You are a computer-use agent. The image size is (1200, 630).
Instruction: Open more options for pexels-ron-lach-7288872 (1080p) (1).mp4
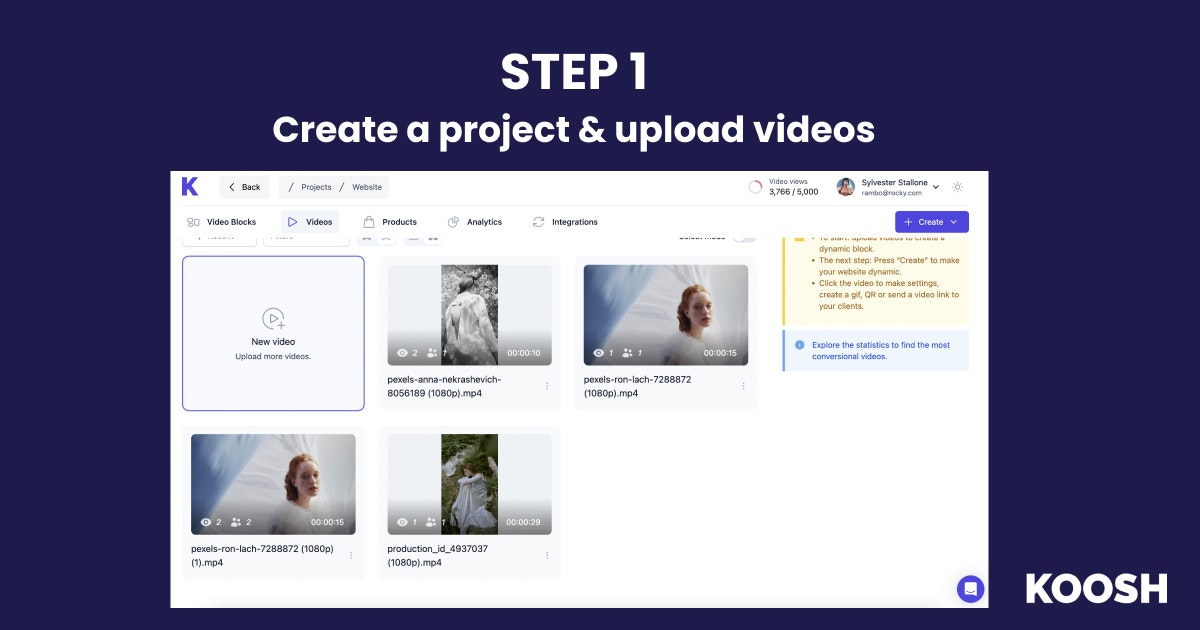pos(350,555)
